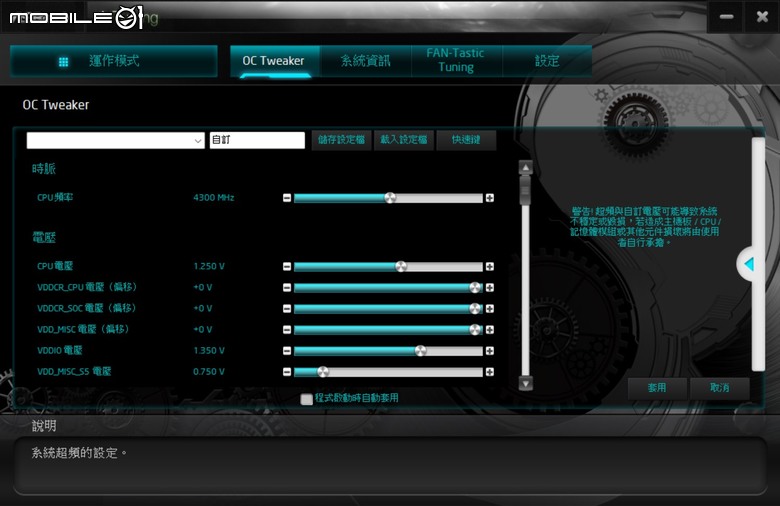The width and height of the screenshot is (780, 506).
Task: Open the 設定 tab
Action: coord(547,61)
